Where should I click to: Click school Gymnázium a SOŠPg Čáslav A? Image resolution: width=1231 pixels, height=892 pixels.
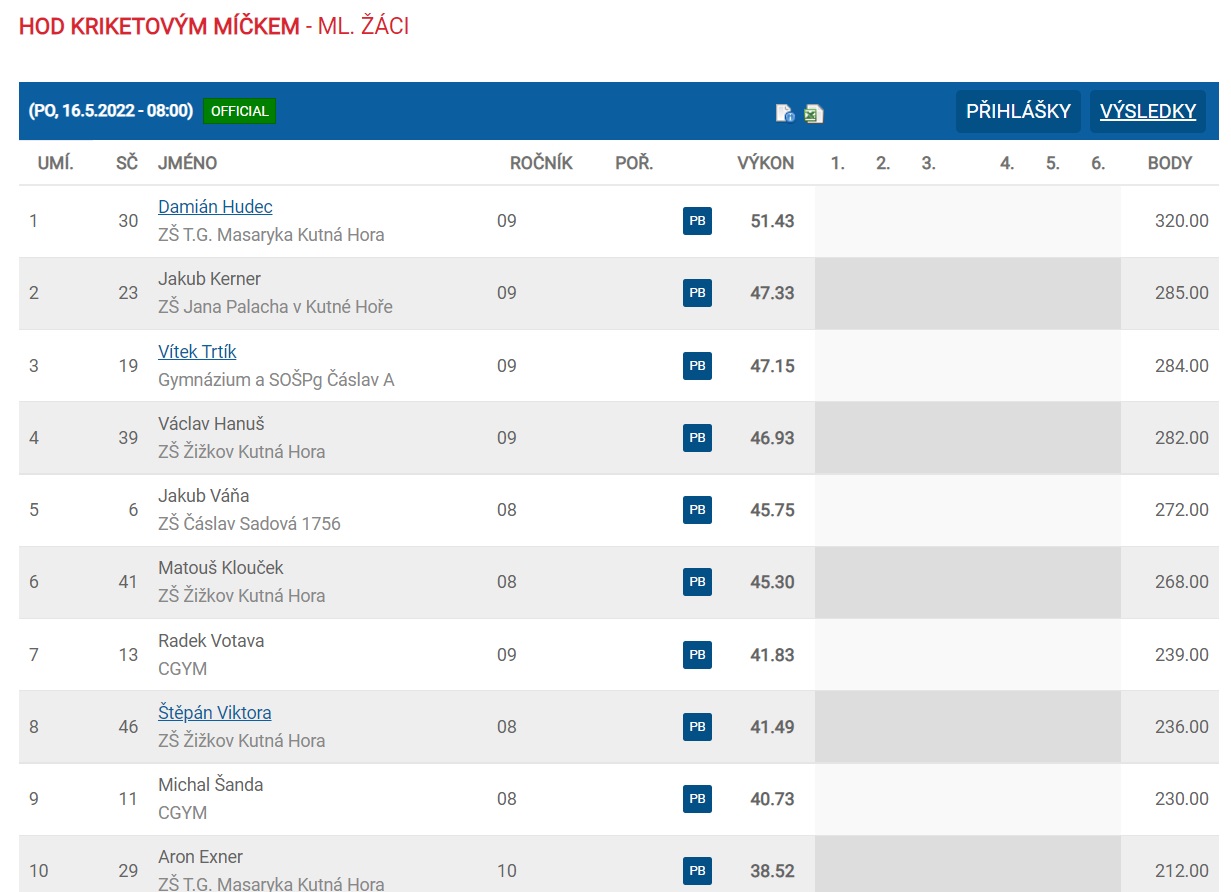click(x=276, y=380)
